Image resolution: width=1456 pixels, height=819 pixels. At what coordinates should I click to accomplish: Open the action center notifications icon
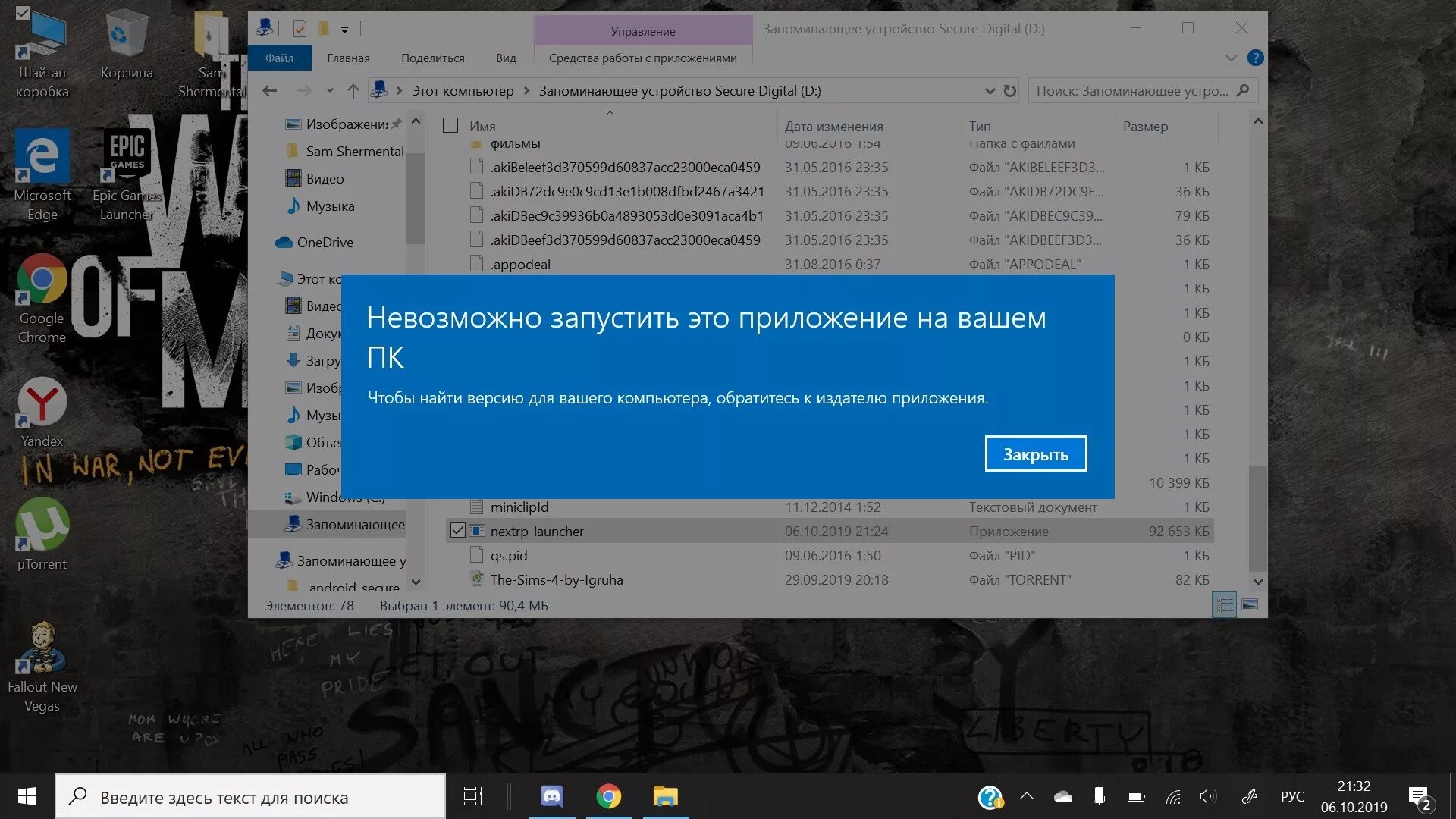[1419, 797]
